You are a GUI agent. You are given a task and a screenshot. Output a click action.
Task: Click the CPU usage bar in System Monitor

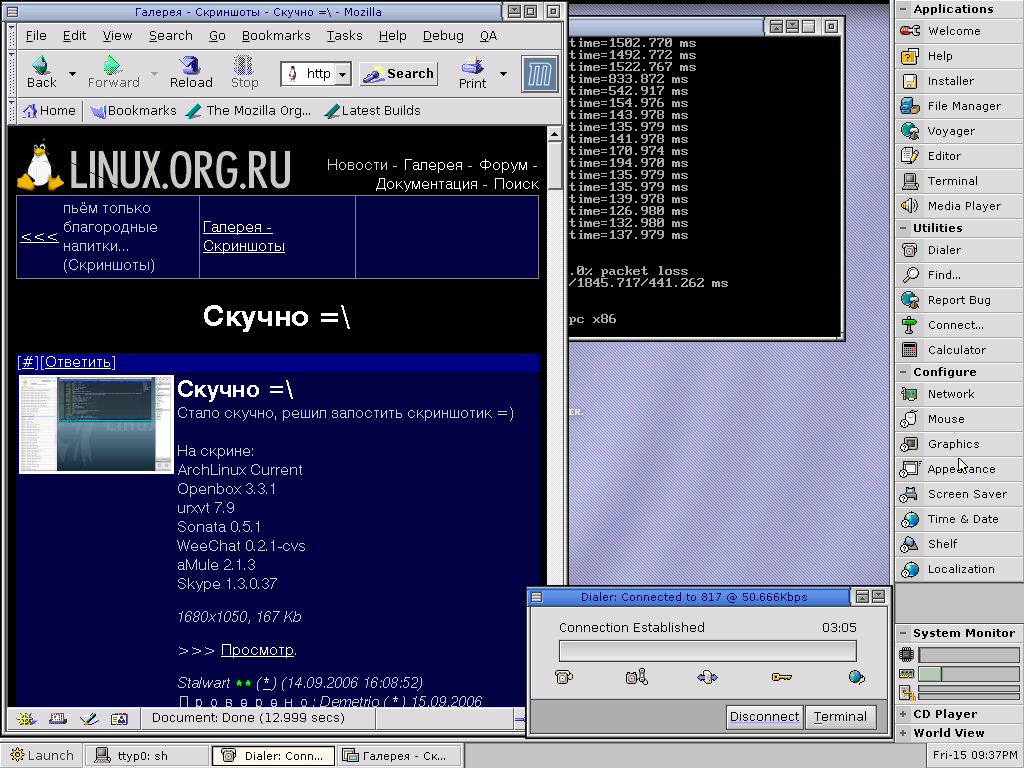pyautogui.click(x=968, y=655)
